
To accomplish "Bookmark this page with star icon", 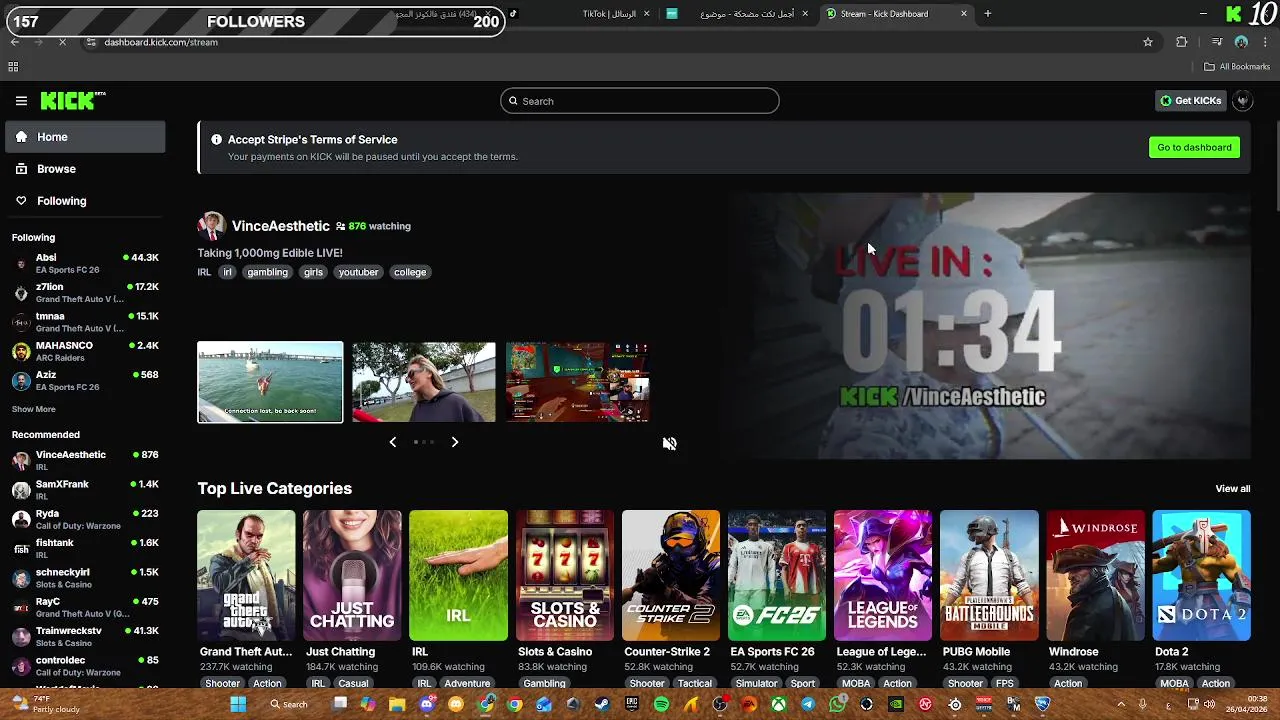I will (x=1148, y=42).
